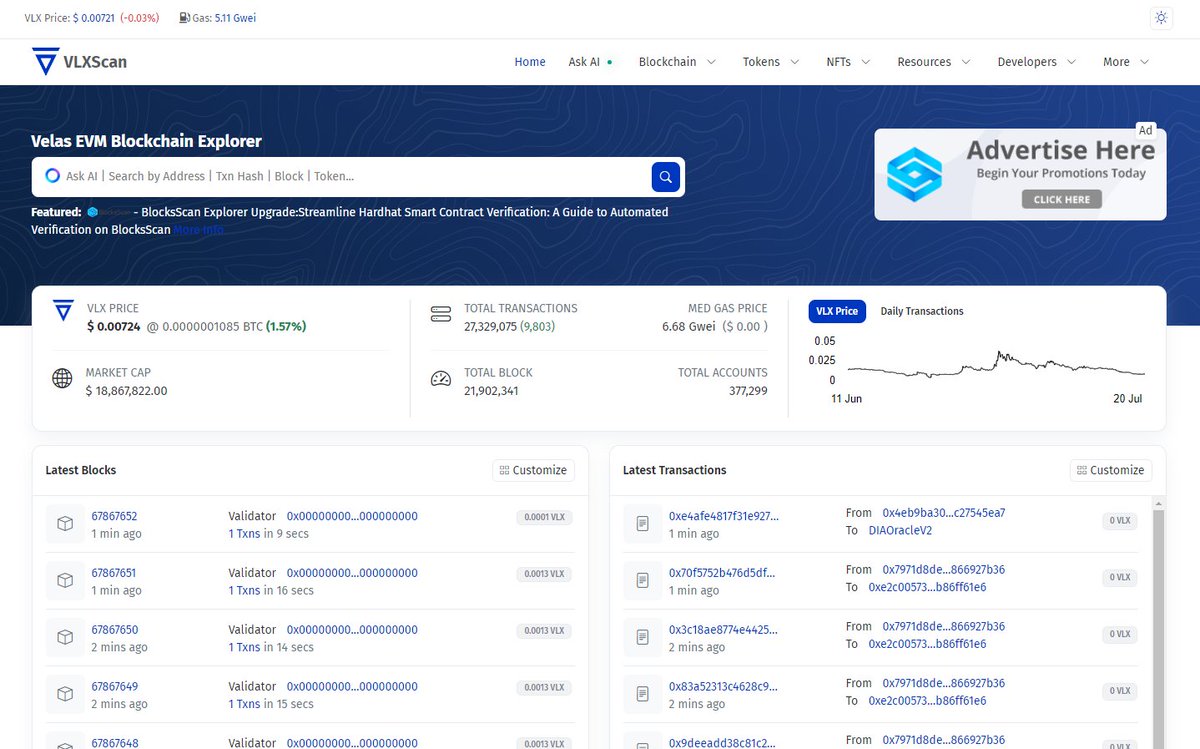
Task: Click total transactions value 27,329,075
Action: 490,326
